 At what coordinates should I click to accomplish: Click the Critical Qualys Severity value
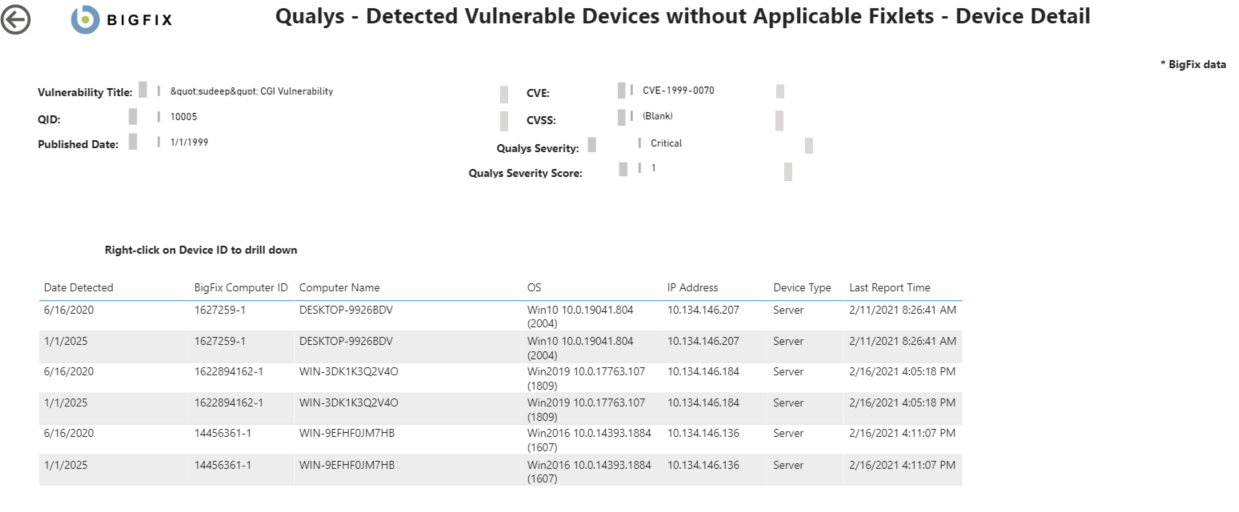(x=666, y=143)
